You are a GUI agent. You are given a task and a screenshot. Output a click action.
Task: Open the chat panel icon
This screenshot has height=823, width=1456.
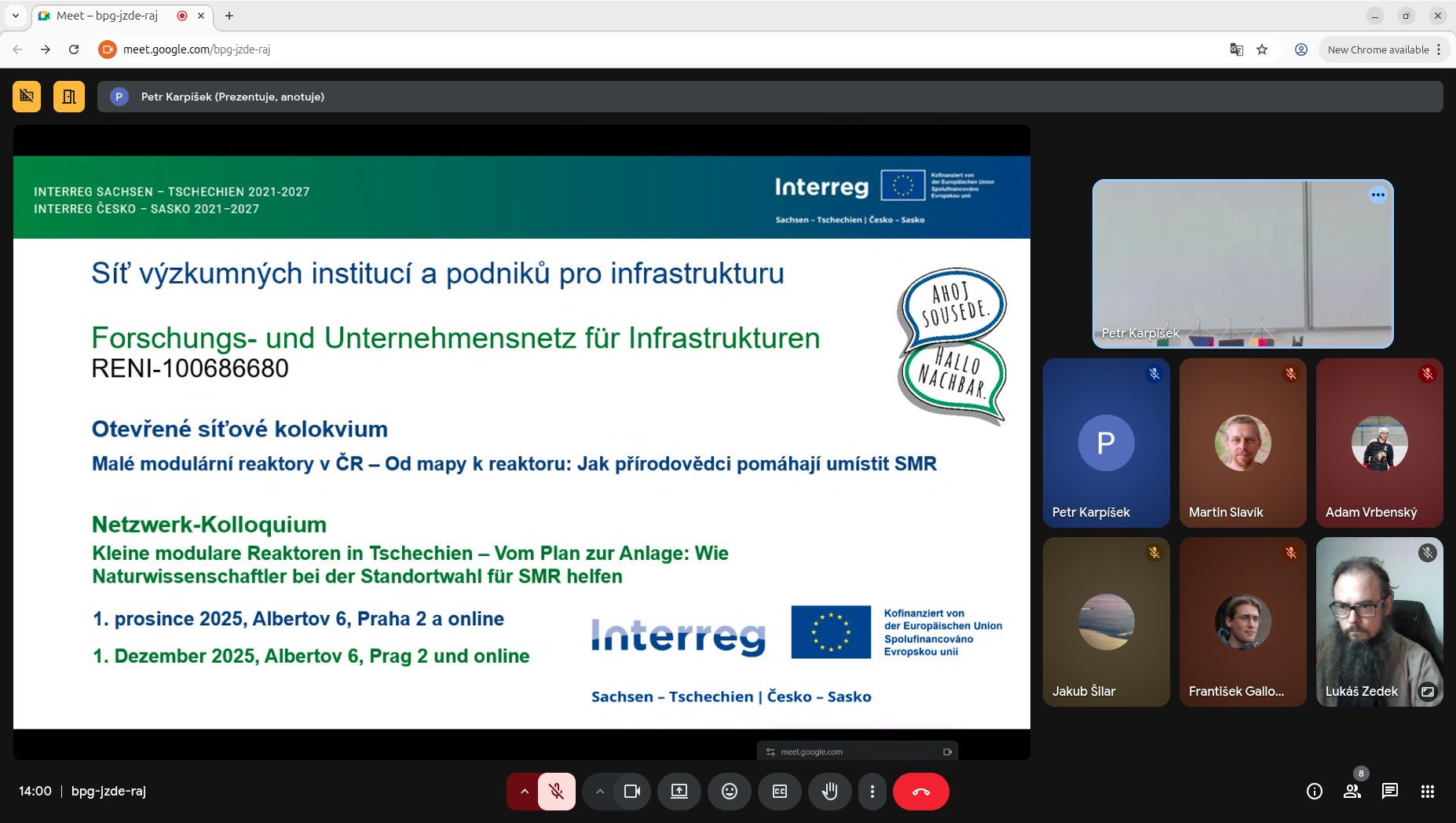1389,792
